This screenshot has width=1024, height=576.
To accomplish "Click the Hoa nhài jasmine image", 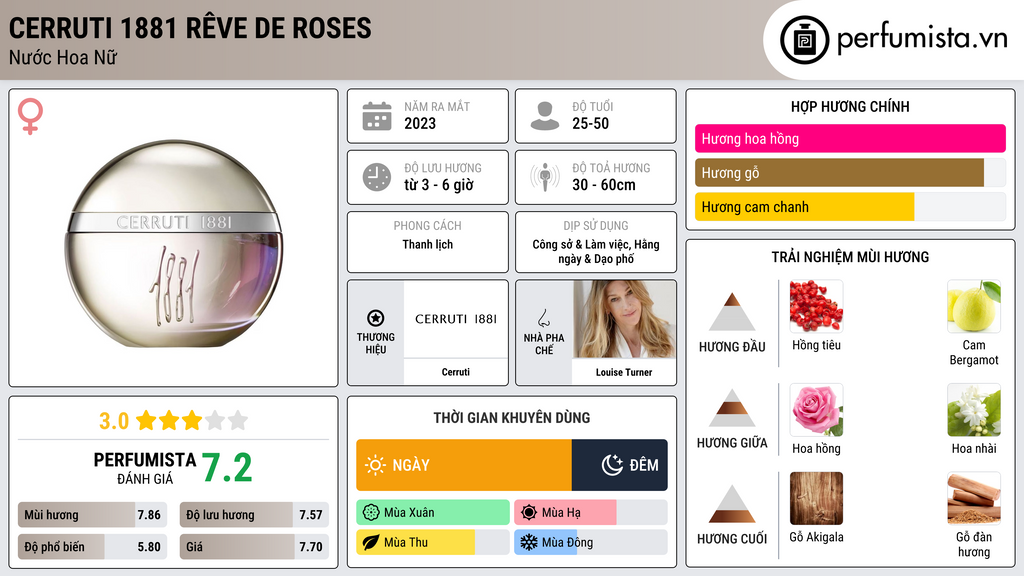I will 974,410.
